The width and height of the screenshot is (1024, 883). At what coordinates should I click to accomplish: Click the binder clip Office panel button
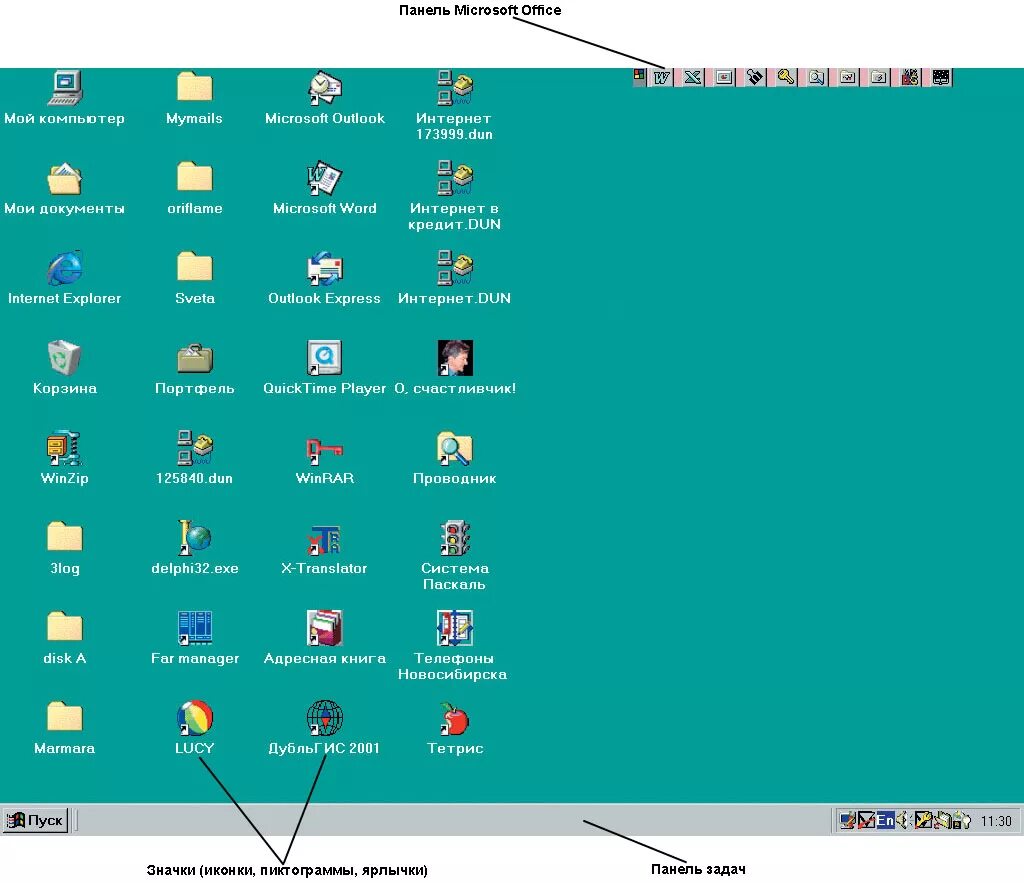click(755, 78)
